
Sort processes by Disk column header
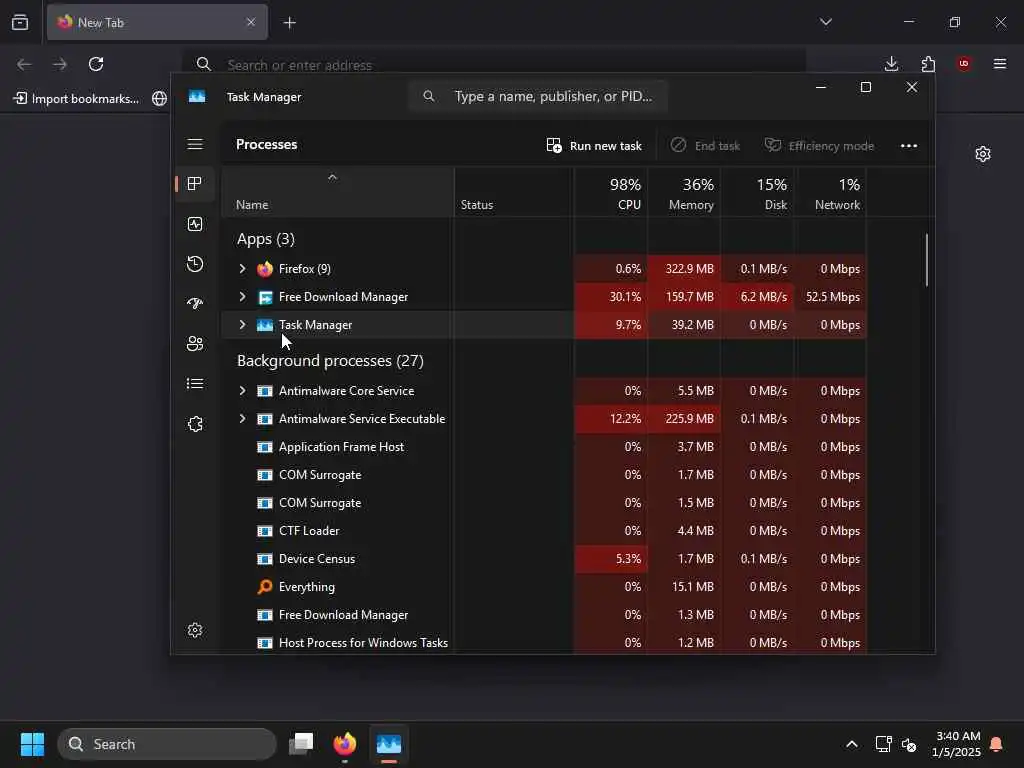(758, 193)
